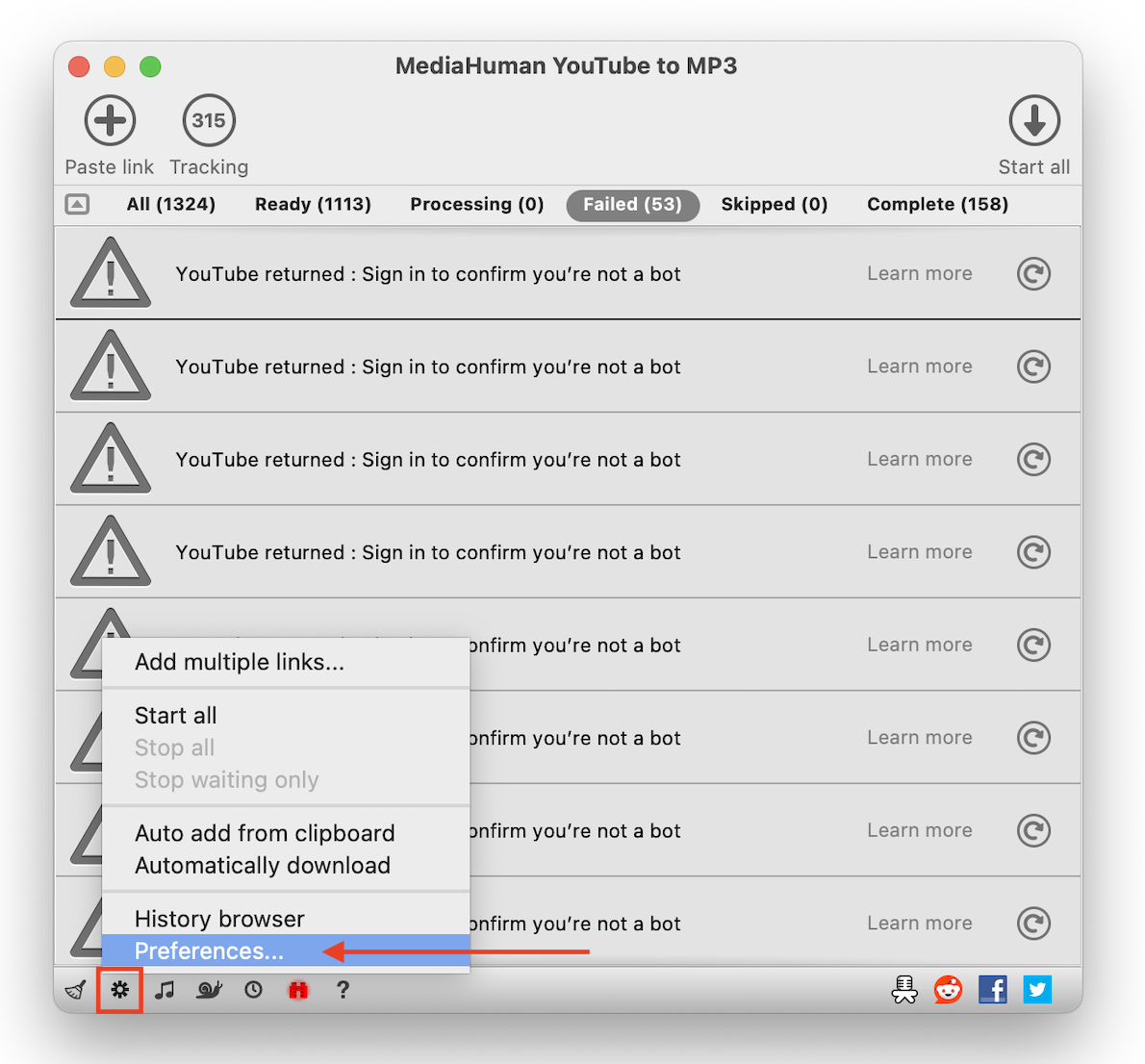Open the Reddit icon link

[x=948, y=990]
